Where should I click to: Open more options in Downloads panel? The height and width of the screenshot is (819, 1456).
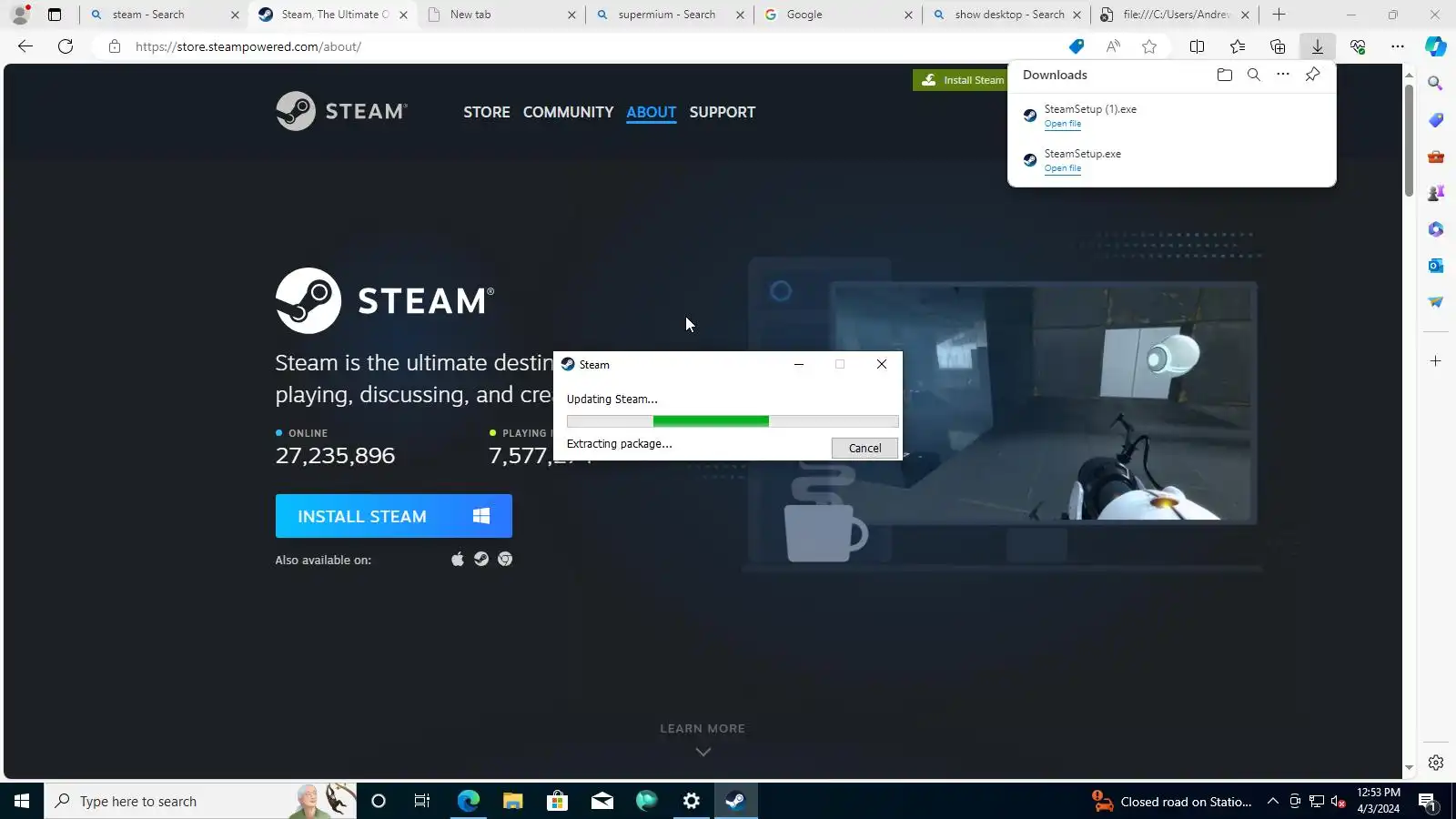pyautogui.click(x=1283, y=75)
